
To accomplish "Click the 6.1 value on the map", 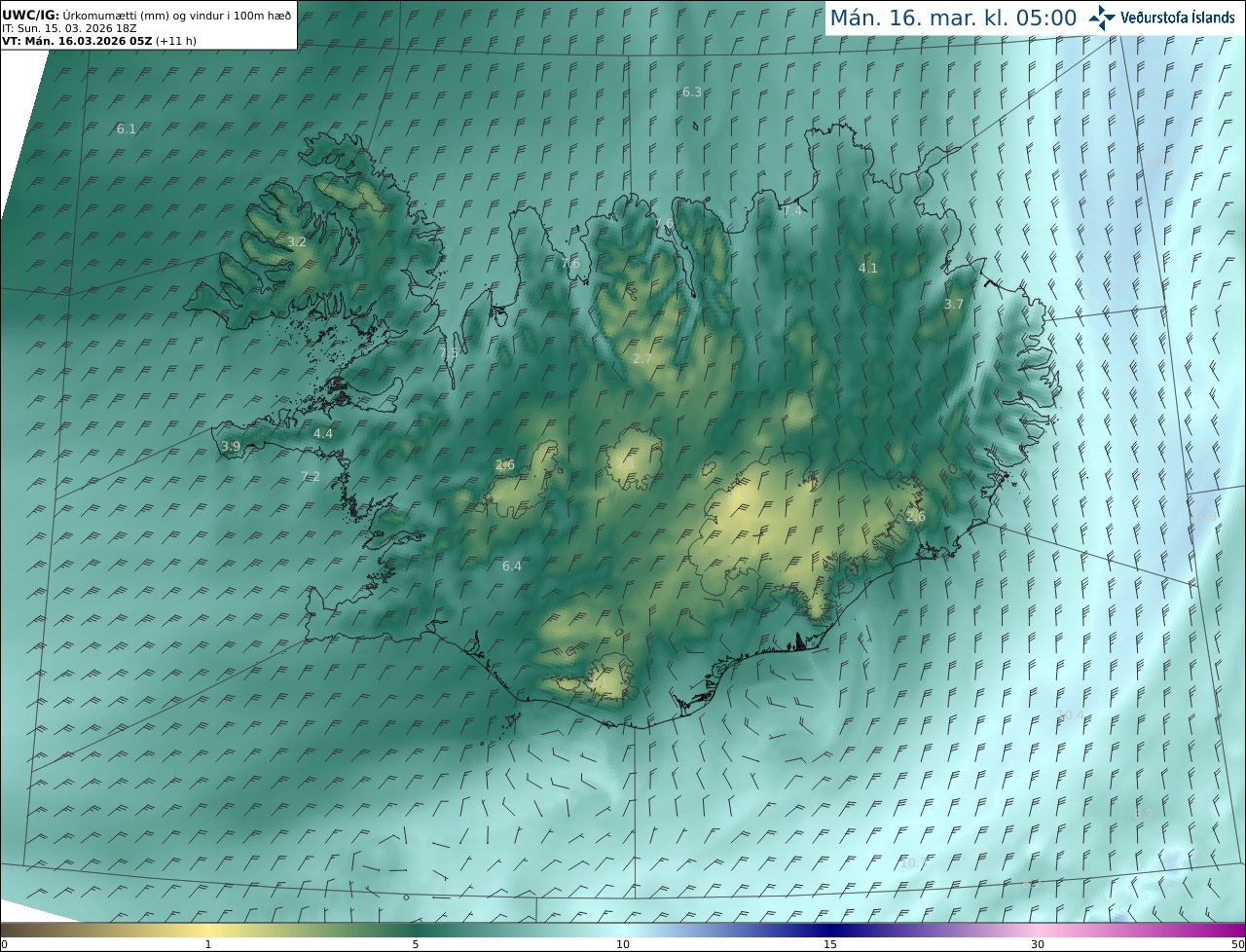I will click(x=127, y=129).
